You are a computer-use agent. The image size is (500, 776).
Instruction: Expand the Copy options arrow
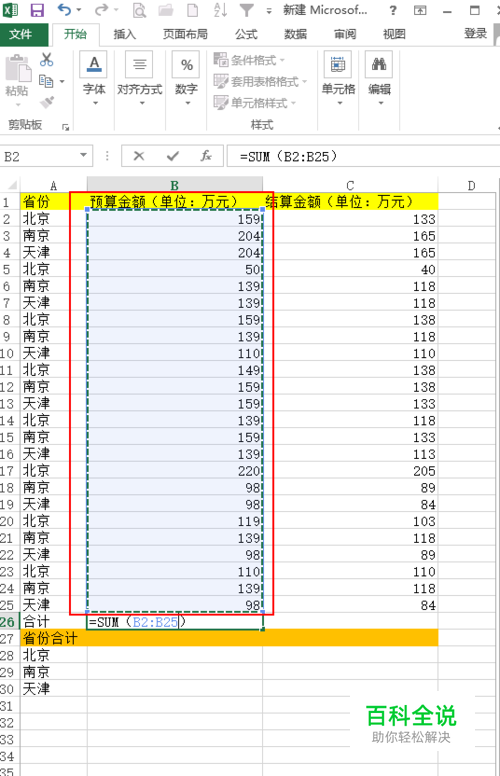pos(62,81)
